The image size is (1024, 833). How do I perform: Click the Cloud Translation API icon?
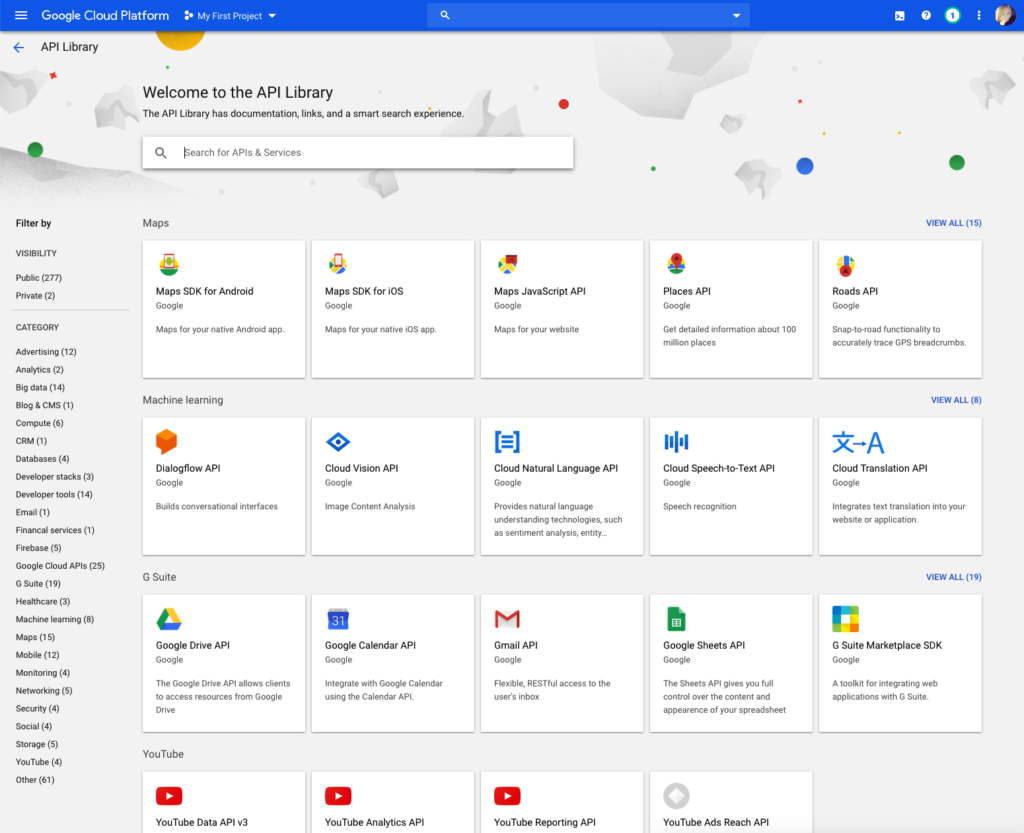click(x=857, y=443)
